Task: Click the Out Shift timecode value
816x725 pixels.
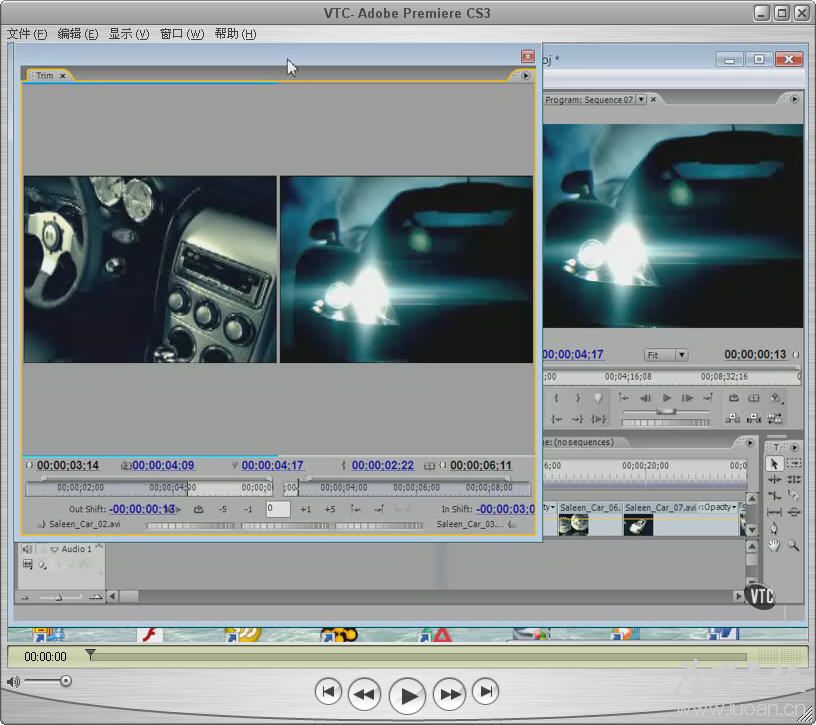Action: (144, 509)
